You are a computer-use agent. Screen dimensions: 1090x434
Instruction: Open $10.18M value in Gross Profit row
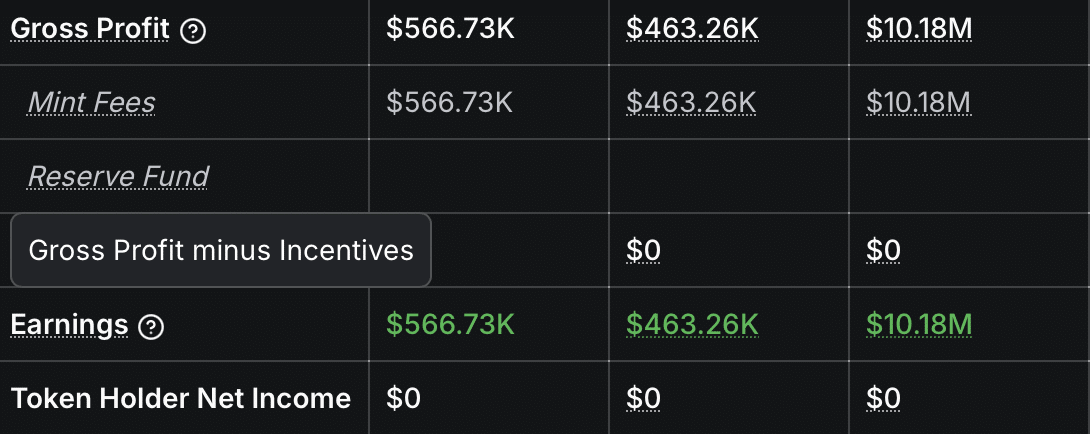(919, 29)
